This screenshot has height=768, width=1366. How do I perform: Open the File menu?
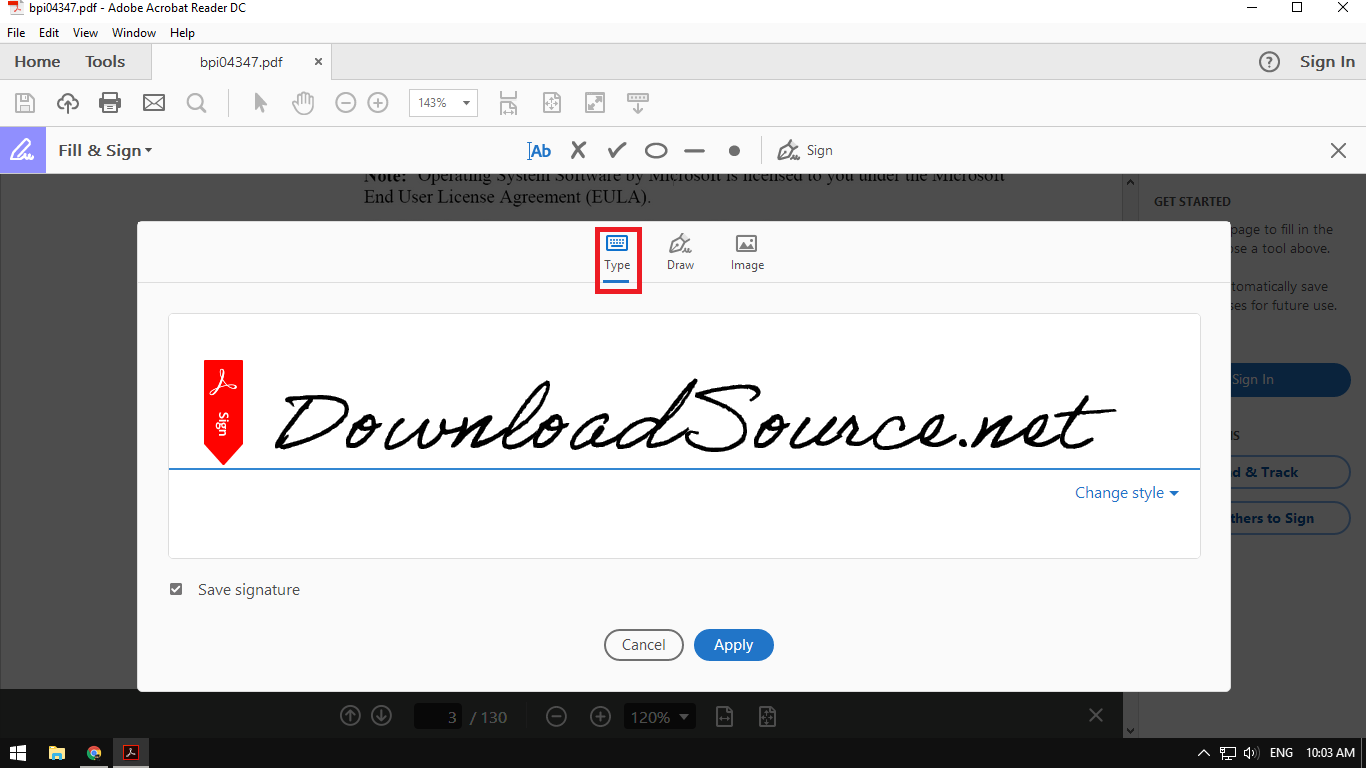(16, 33)
